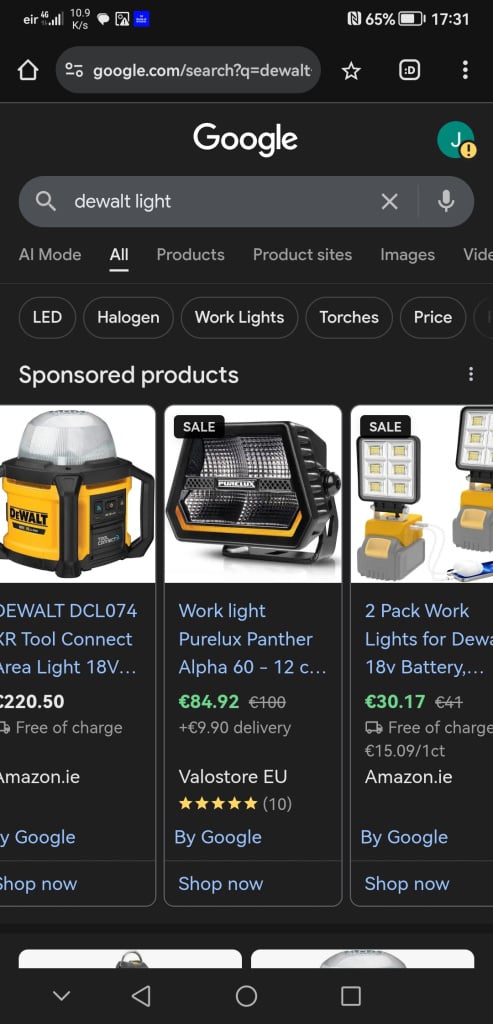Collapse keyboard with down chevron

[61, 996]
